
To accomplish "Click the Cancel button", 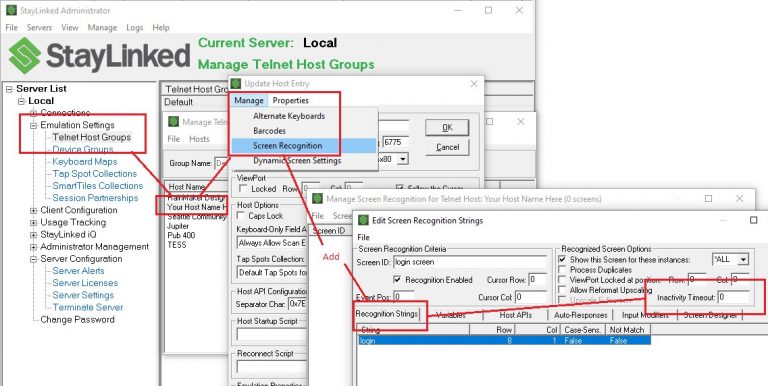I will click(447, 147).
